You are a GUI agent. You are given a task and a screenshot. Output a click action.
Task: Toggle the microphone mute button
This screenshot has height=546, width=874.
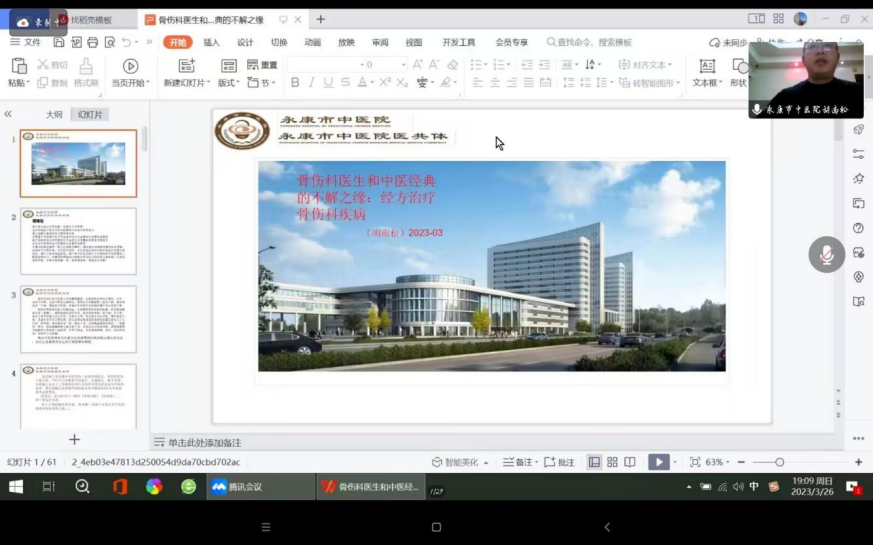827,255
